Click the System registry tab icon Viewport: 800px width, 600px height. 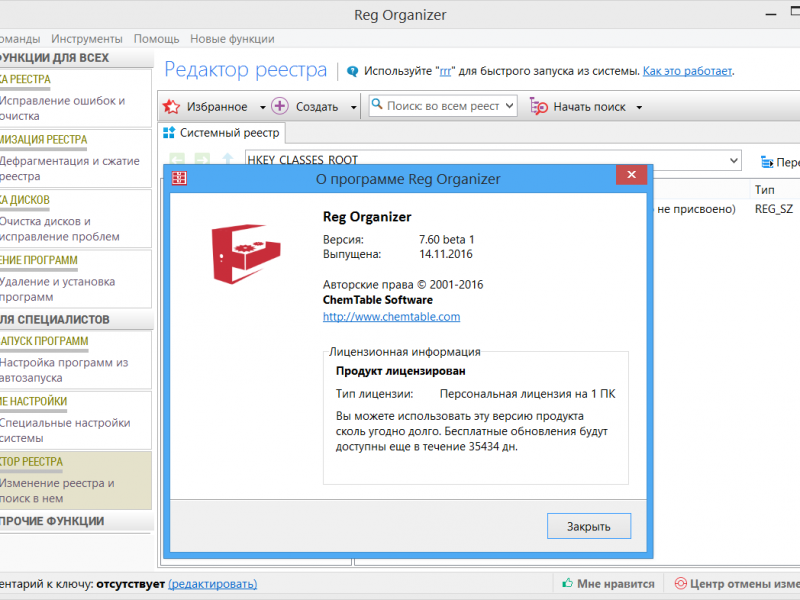coord(169,133)
